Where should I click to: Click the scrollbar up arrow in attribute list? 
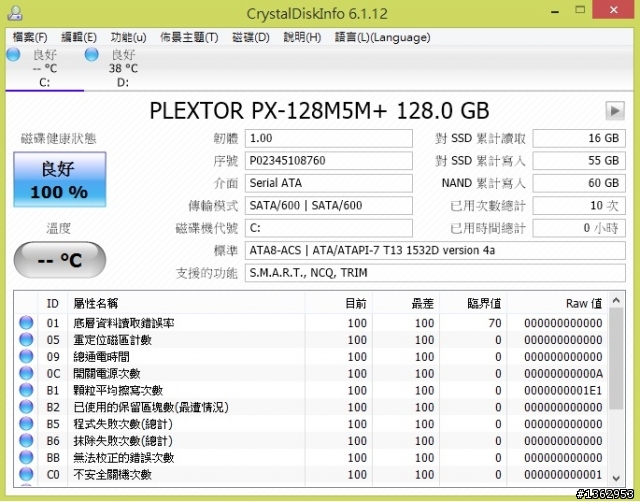tap(616, 301)
